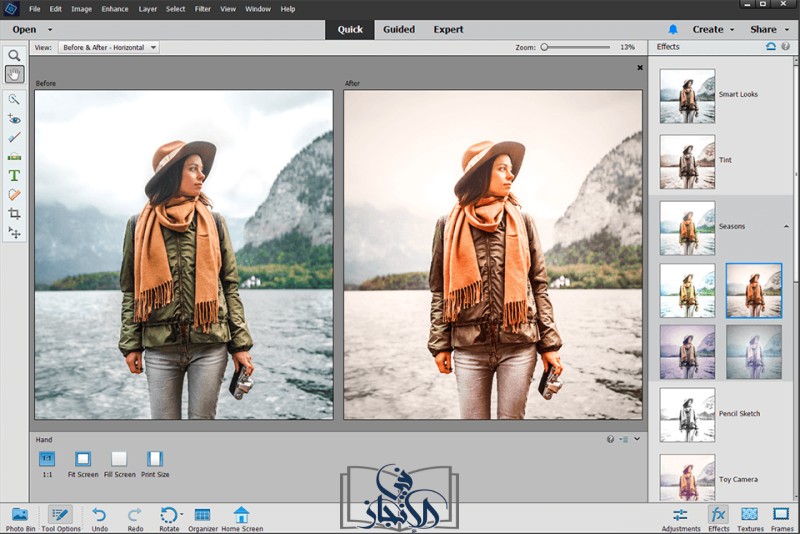This screenshot has width=800, height=534.
Task: Toggle the Tool Options panel
Action: (60, 515)
